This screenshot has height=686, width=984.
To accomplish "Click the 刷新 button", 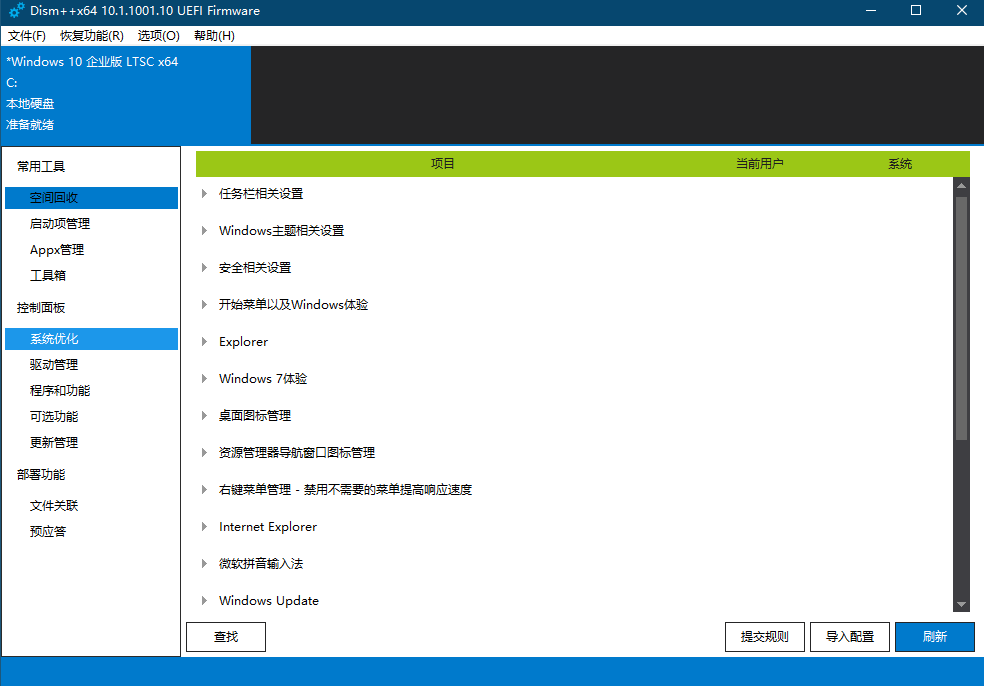I will (934, 637).
